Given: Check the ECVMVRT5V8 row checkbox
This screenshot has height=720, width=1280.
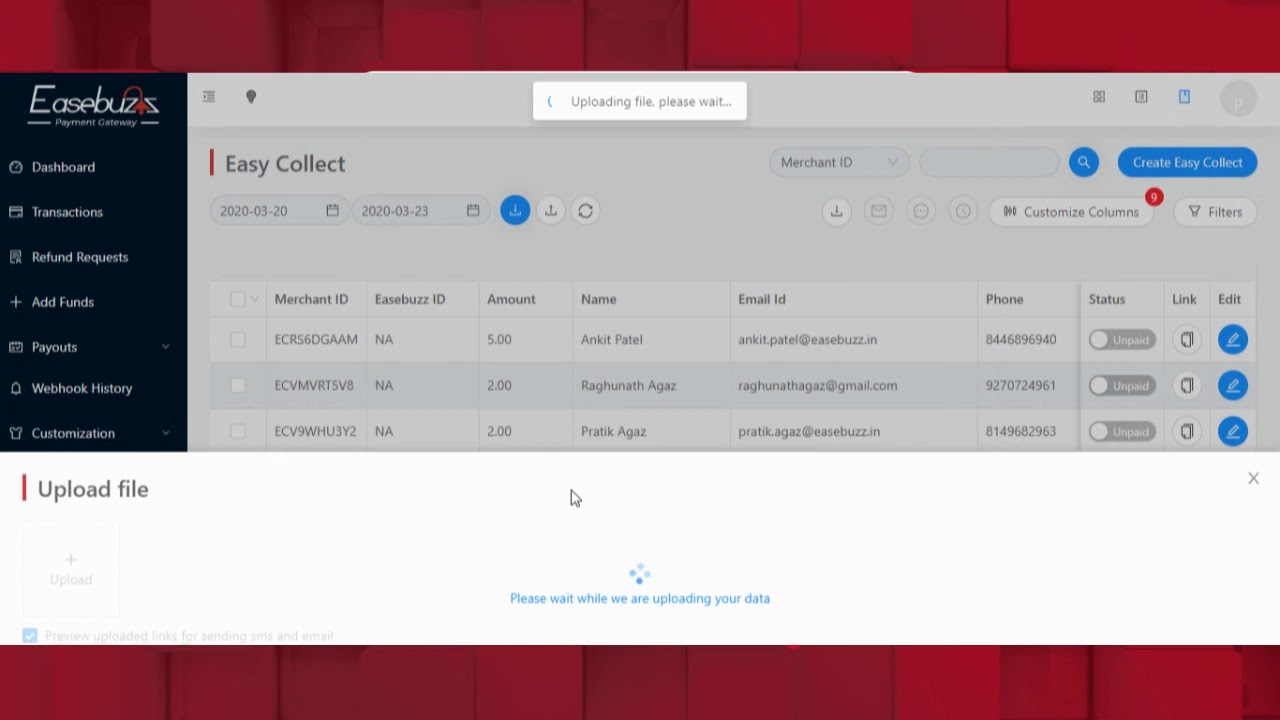Looking at the screenshot, I should click(x=238, y=385).
